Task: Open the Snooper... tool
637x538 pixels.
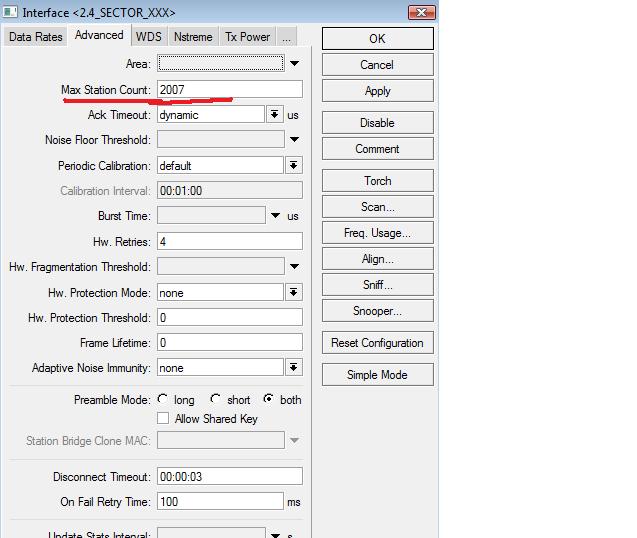Action: click(377, 311)
